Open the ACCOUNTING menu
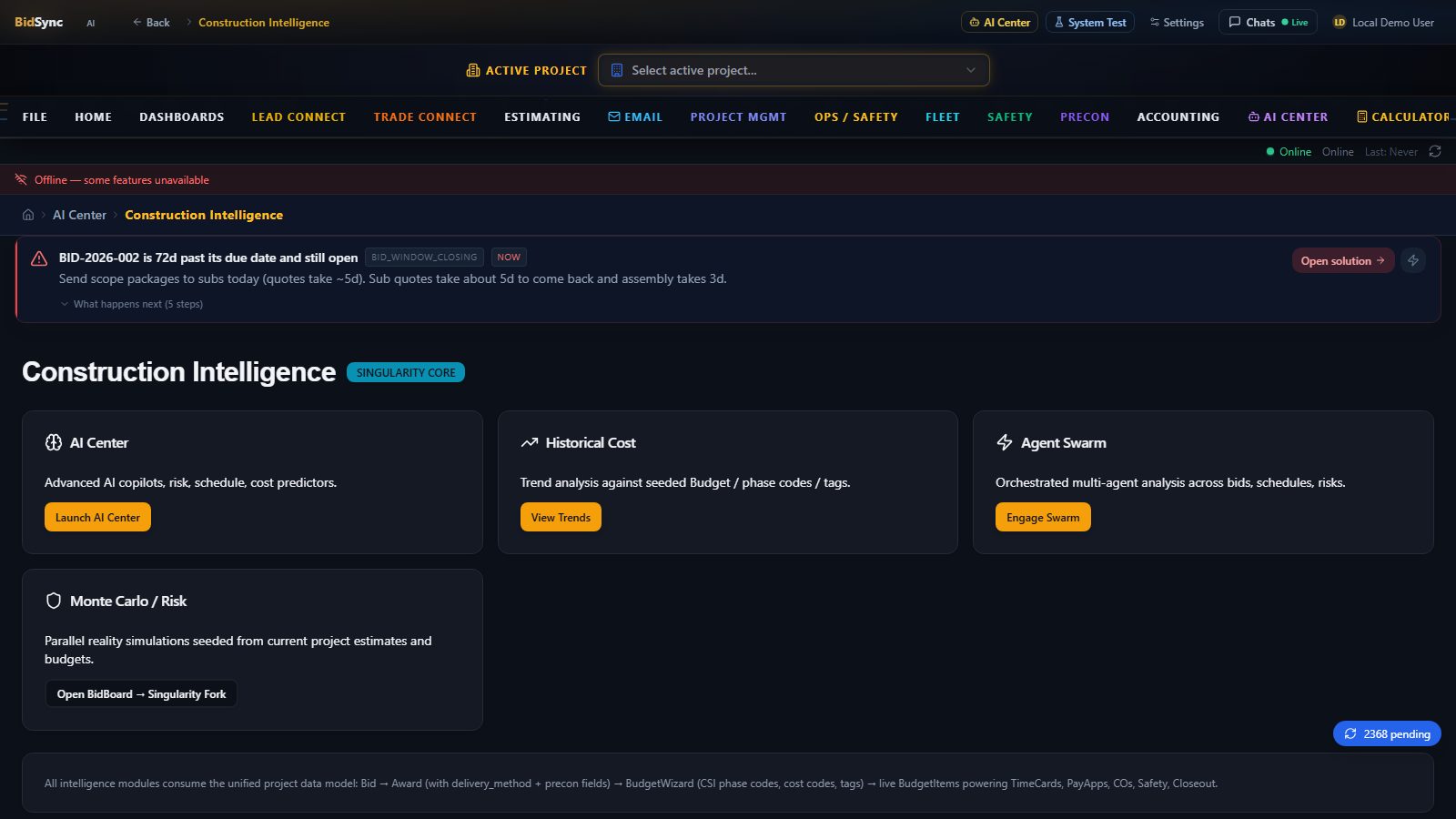 click(x=1178, y=116)
